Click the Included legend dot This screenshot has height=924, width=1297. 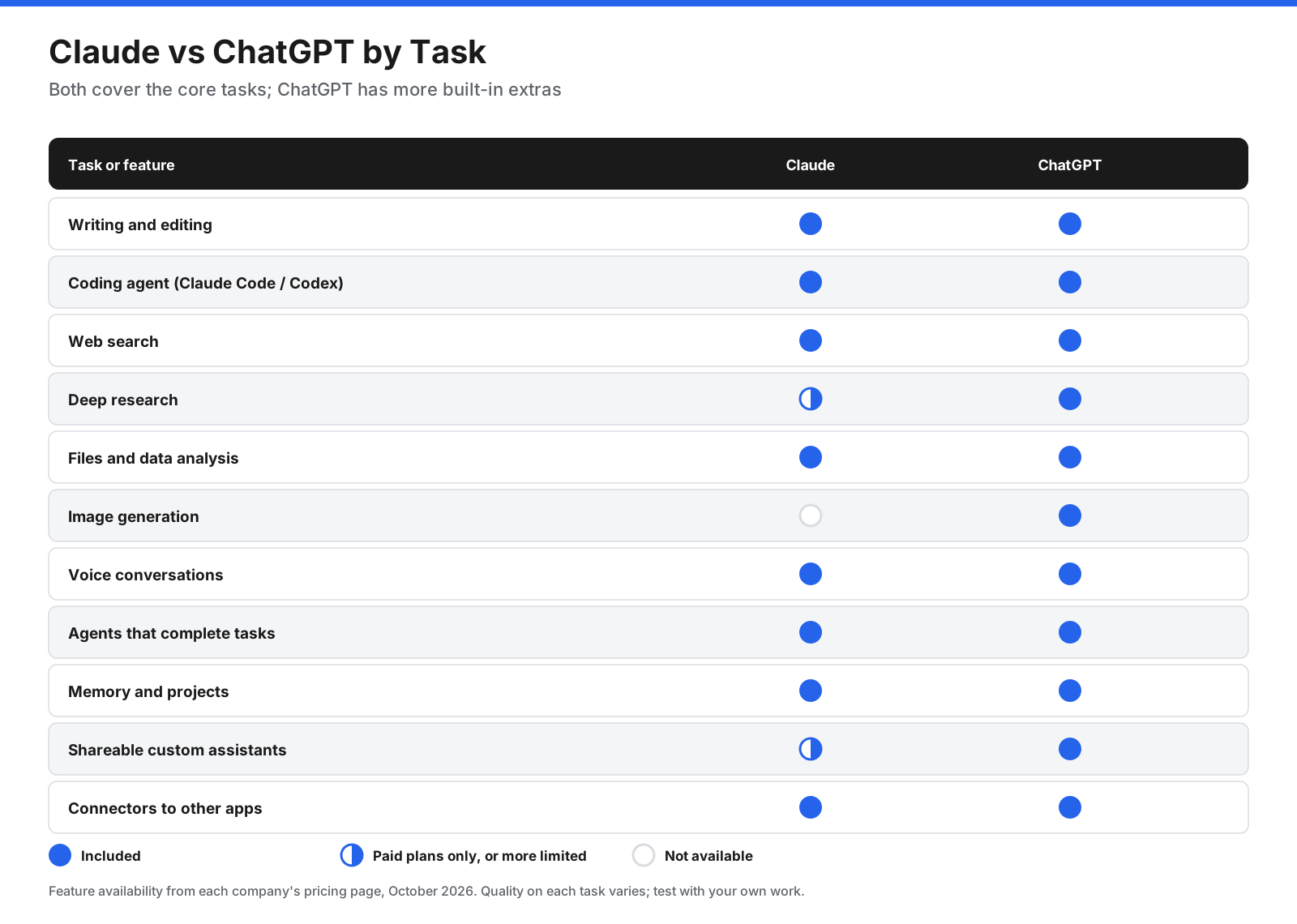pyautogui.click(x=60, y=855)
